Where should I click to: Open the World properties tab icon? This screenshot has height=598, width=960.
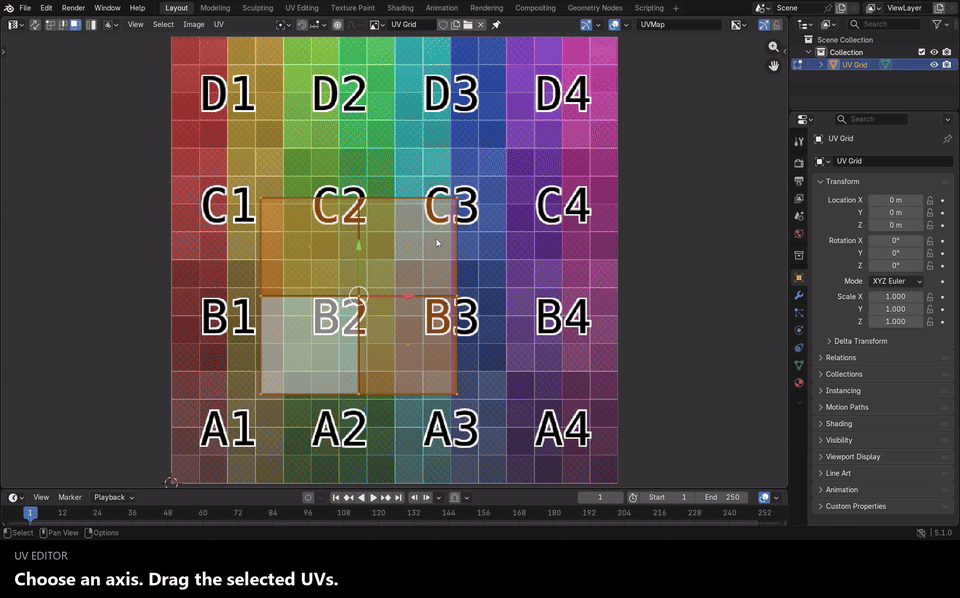[x=799, y=234]
